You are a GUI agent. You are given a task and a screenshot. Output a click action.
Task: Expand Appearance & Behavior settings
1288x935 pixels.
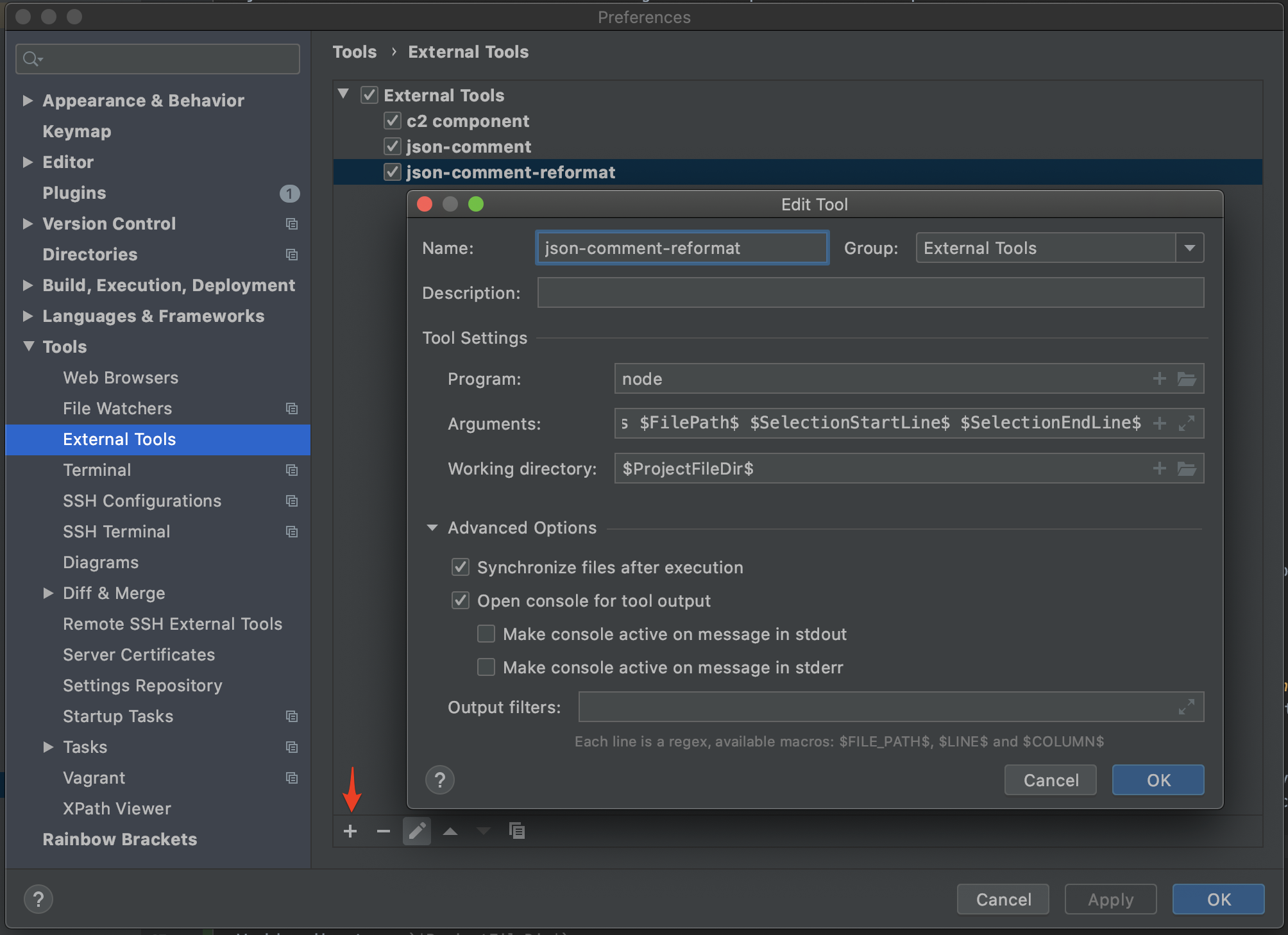pyautogui.click(x=28, y=101)
